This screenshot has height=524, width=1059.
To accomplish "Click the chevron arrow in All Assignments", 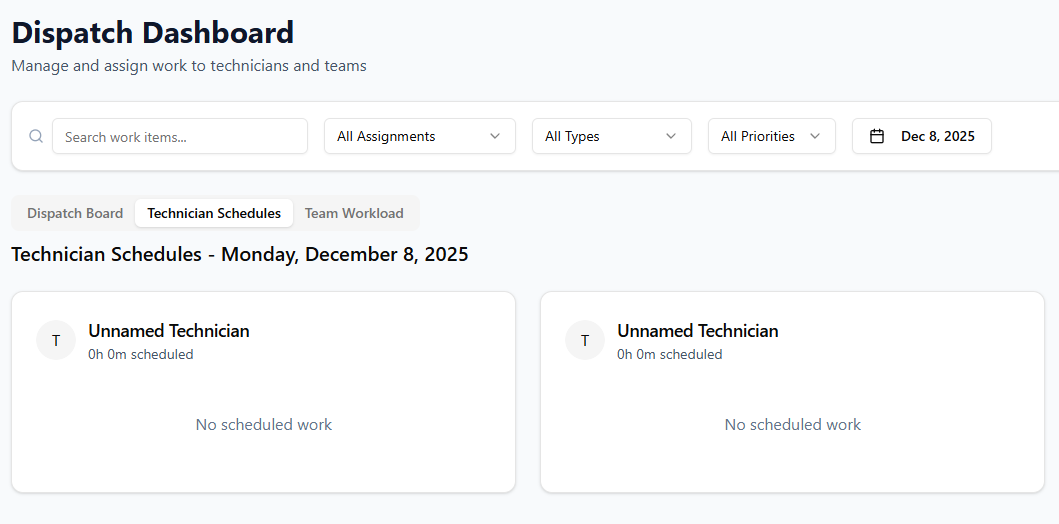I will coord(495,136).
